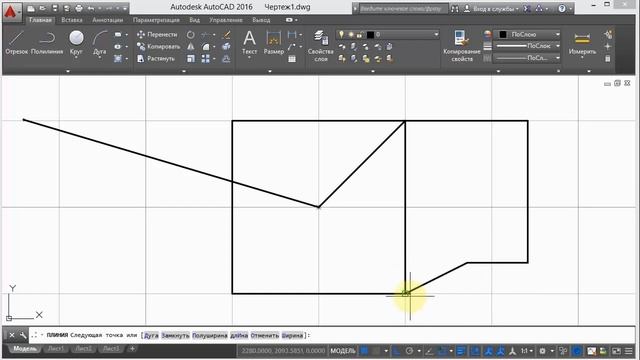Screen dimensions: 640x360
Task: Click the keyword search input field
Action: [x=403, y=9]
